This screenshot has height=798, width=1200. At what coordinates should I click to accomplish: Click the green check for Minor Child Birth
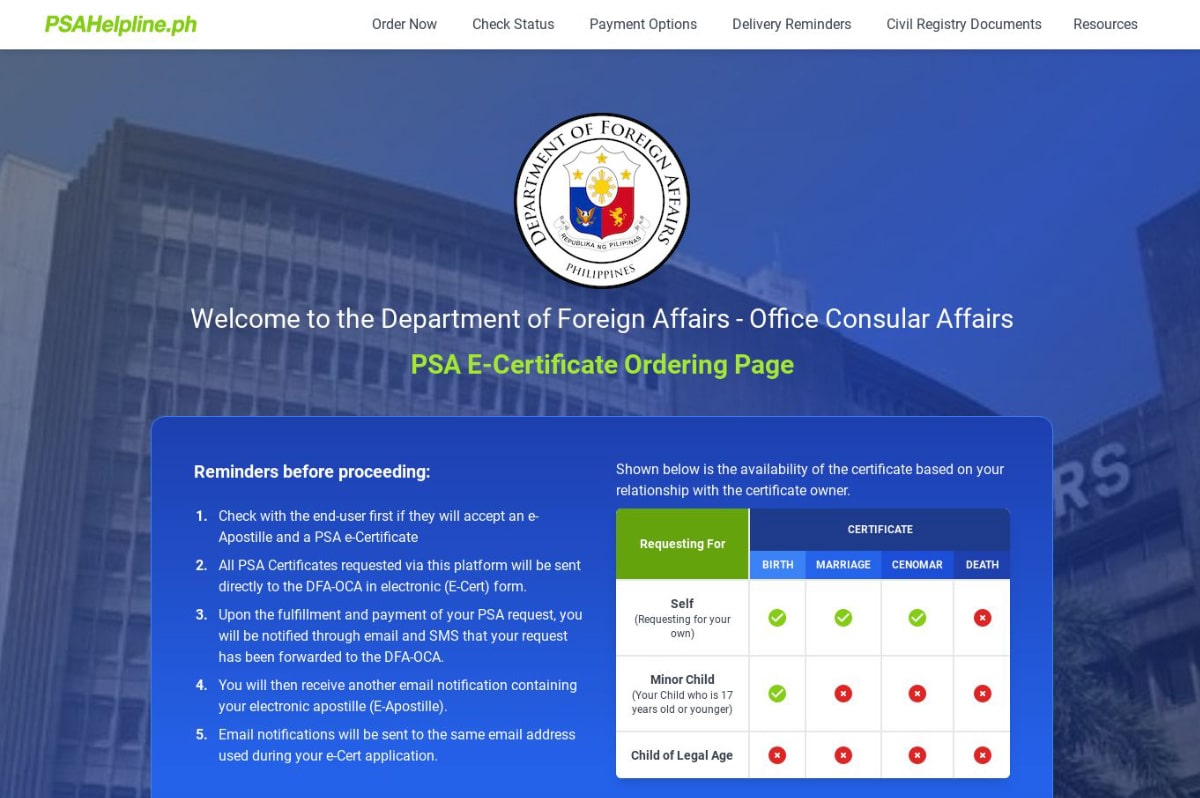[x=777, y=692]
